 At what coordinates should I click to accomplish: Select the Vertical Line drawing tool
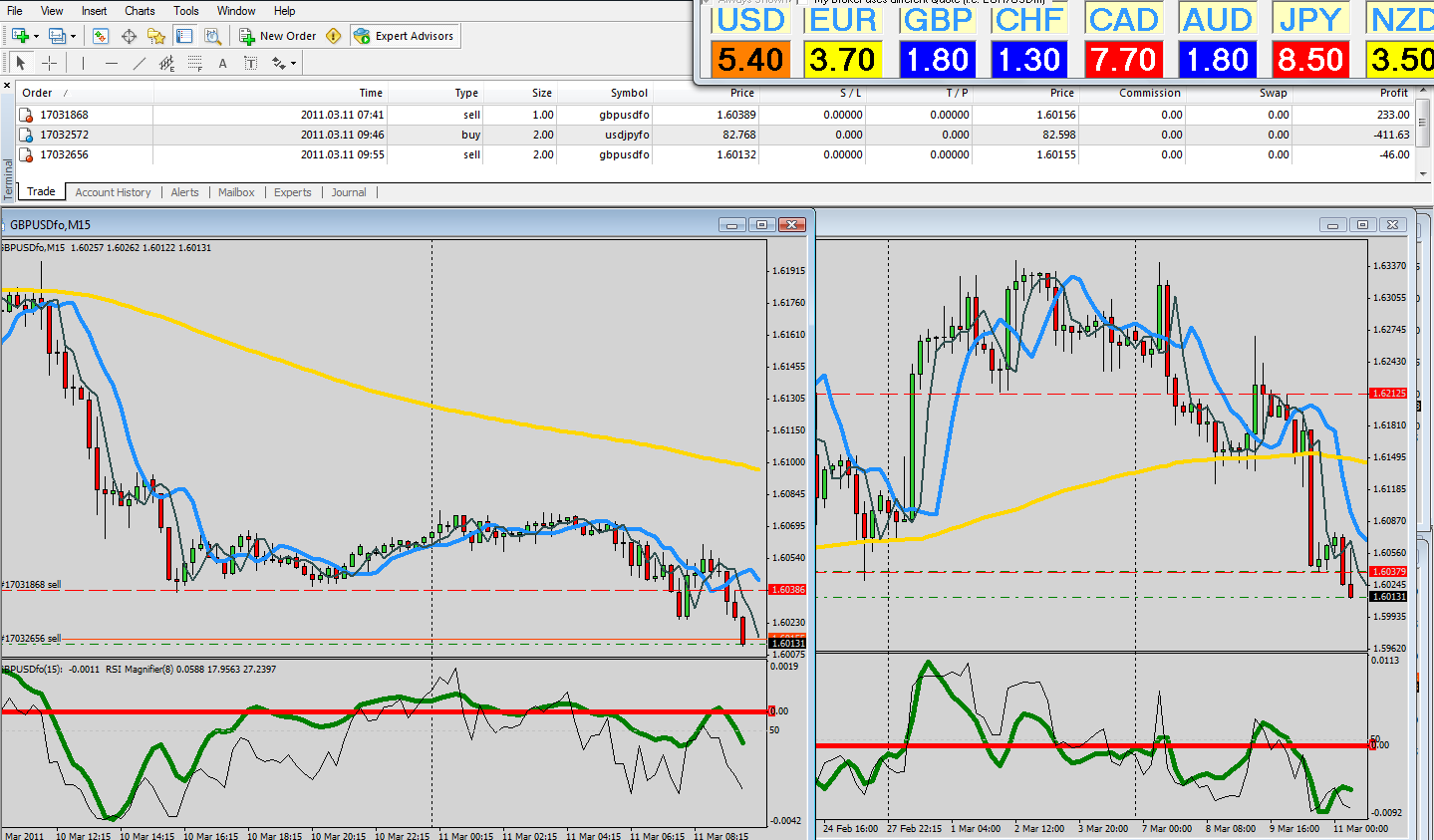pos(83,63)
